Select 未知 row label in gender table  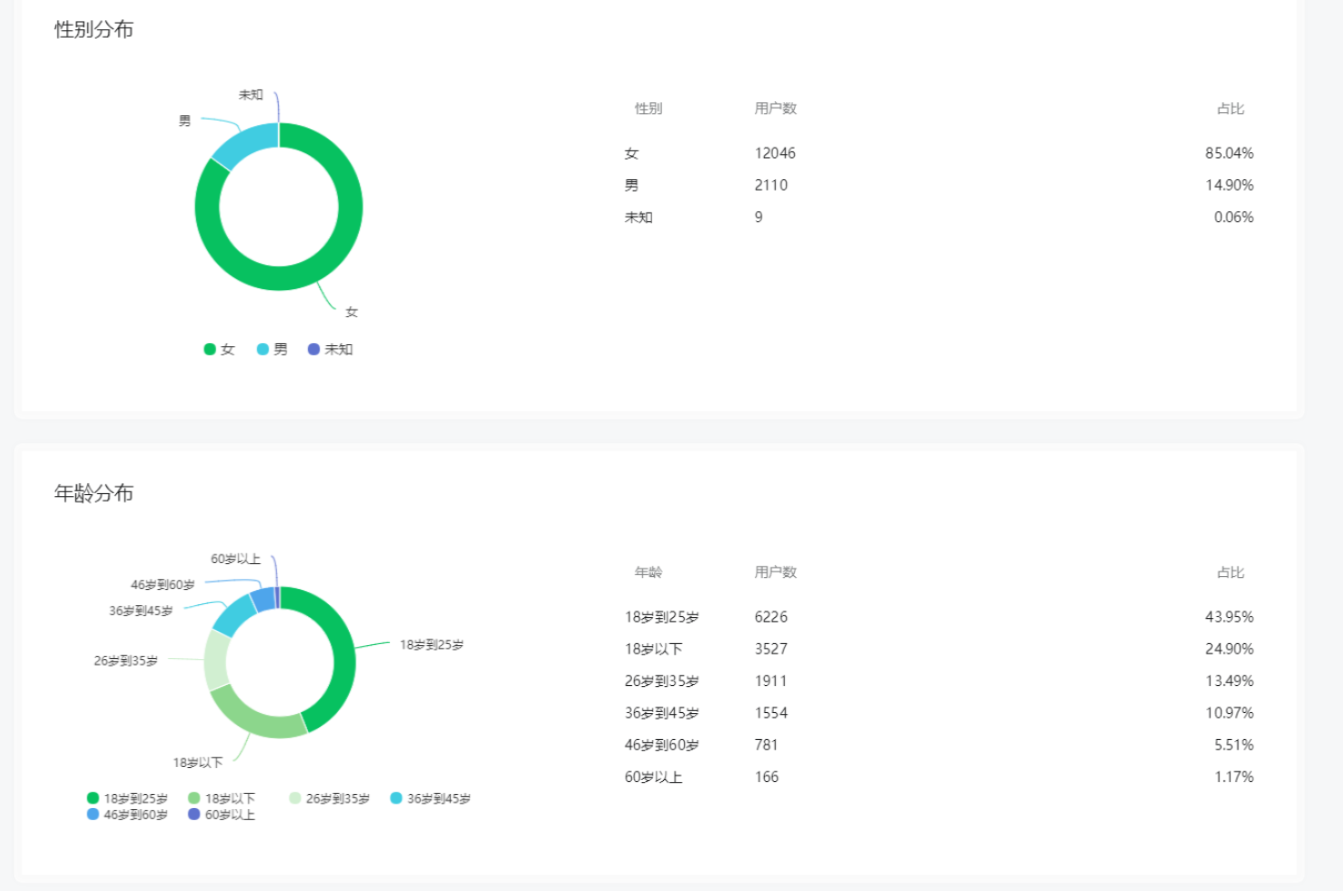[638, 217]
